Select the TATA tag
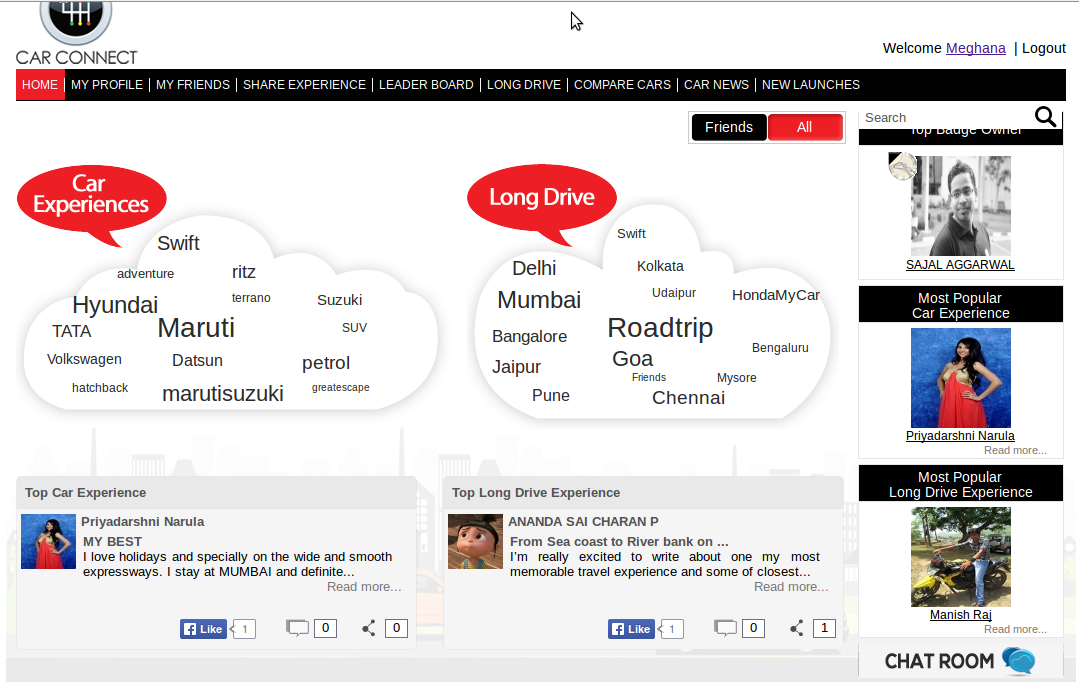This screenshot has width=1079, height=682. pyautogui.click(x=72, y=332)
